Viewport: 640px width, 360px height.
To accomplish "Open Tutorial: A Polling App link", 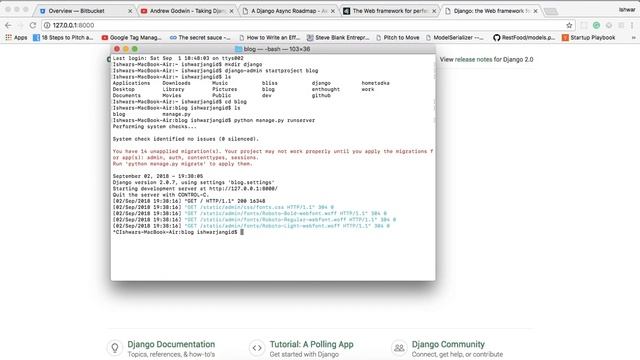I will (x=311, y=344).
